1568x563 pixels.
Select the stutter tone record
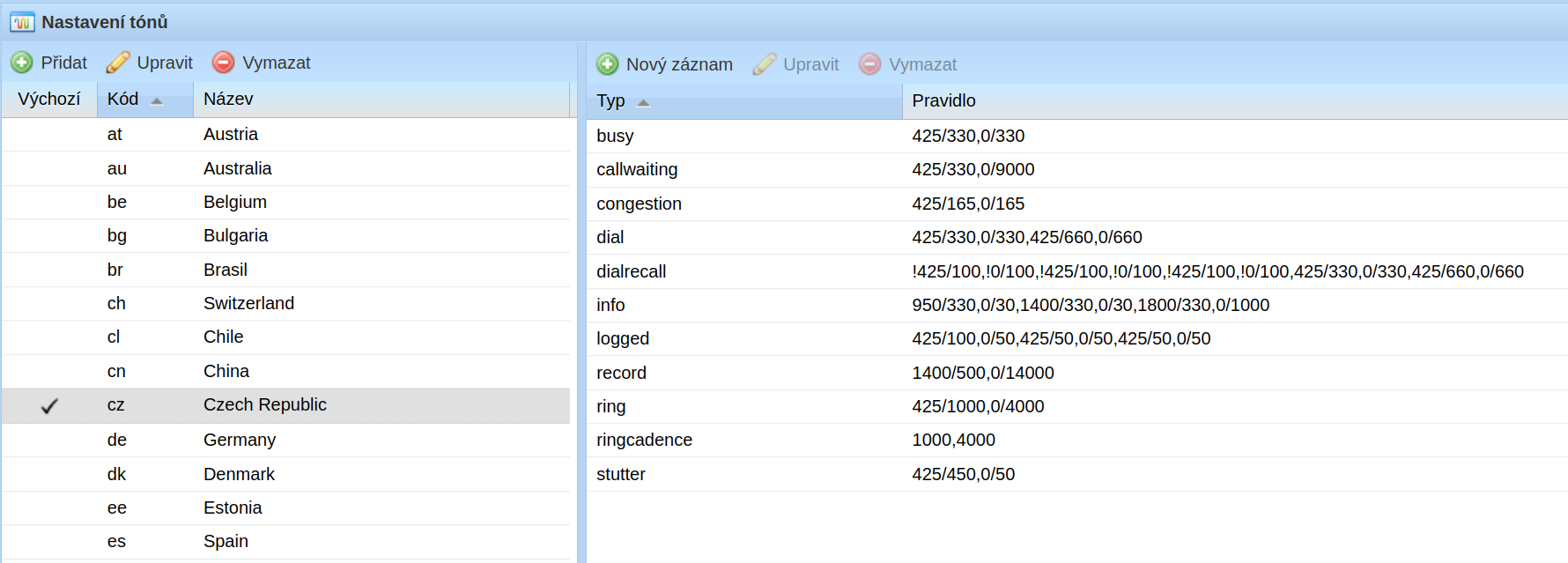1077,474
